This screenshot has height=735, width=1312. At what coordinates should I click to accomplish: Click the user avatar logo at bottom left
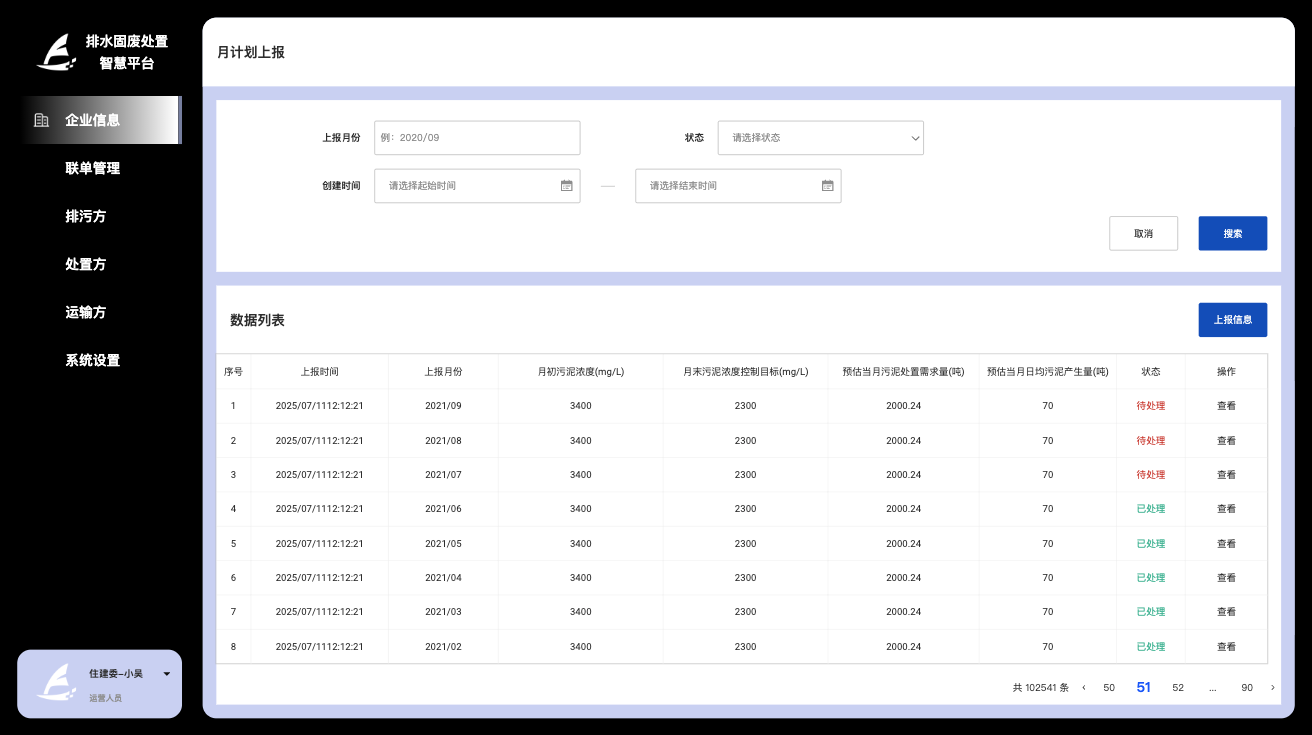click(x=57, y=682)
